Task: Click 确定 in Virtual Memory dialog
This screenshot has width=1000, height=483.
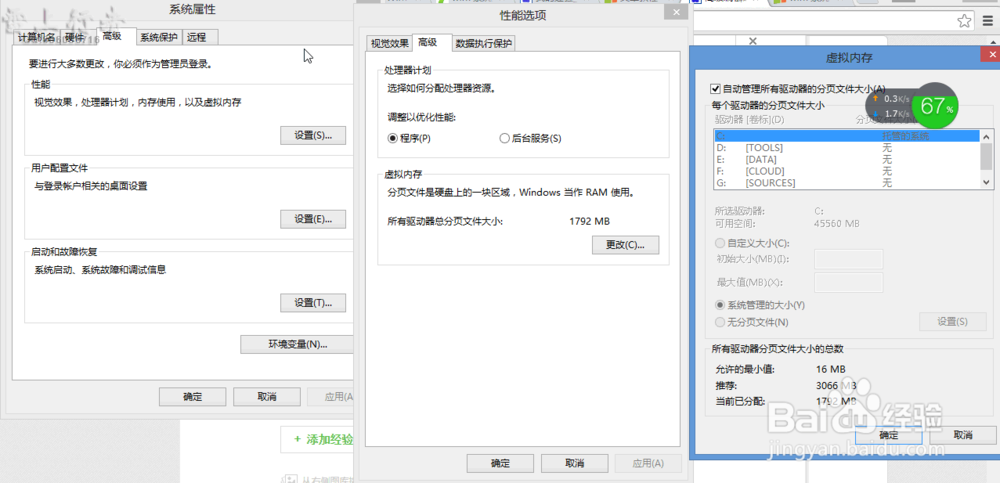Action: (889, 435)
